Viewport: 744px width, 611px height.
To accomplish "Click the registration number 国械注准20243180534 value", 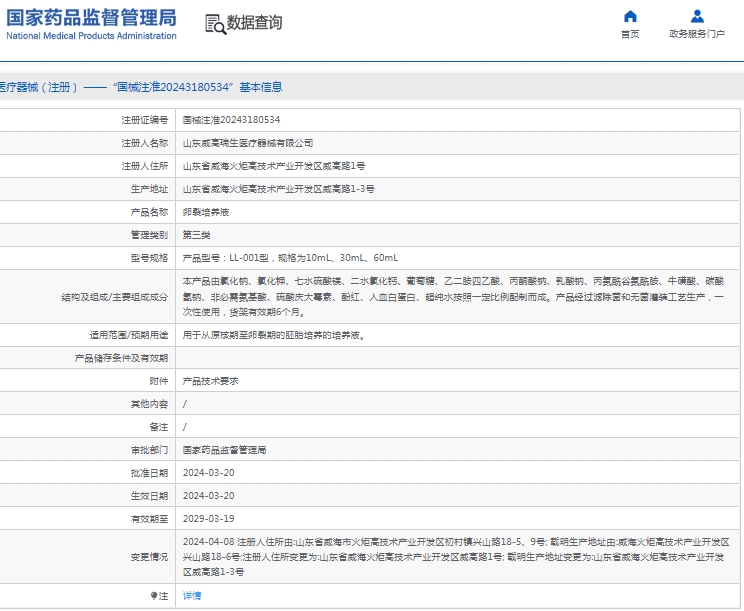I will (x=231, y=120).
